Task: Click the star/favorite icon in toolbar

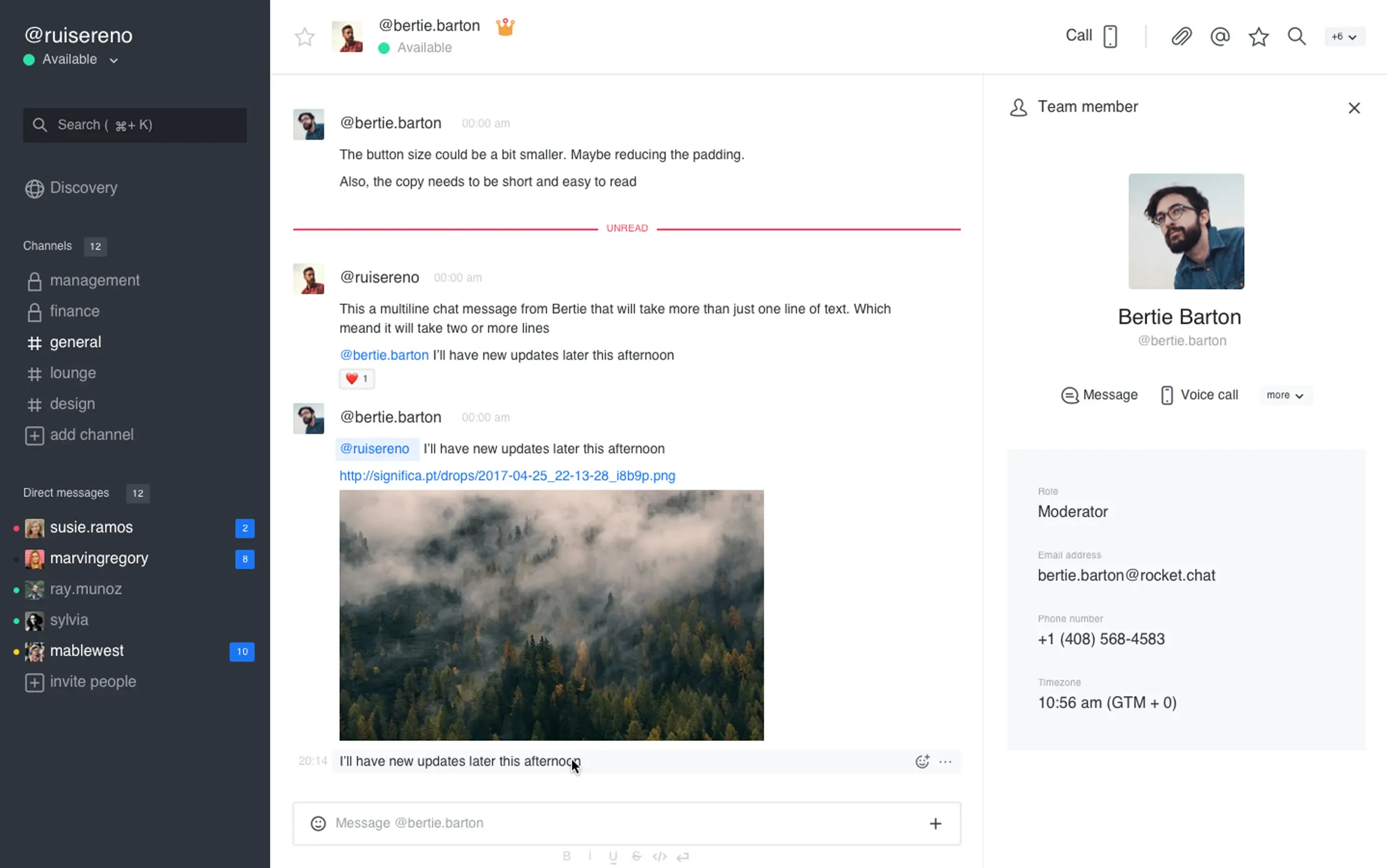Action: coord(1258,36)
